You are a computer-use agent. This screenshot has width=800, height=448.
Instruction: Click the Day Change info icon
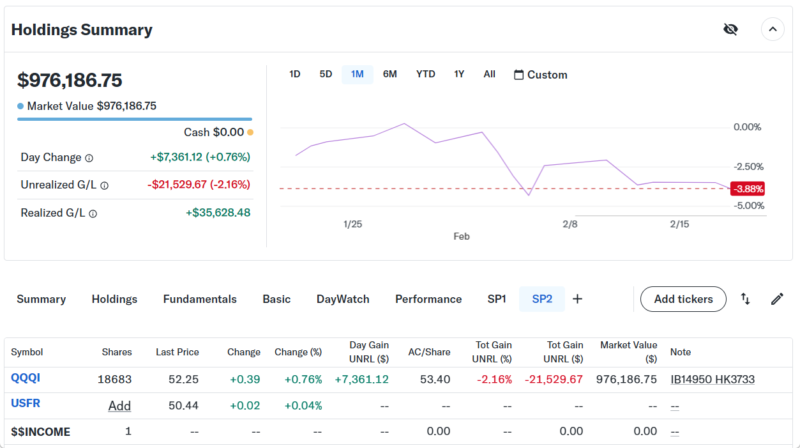tap(89, 158)
